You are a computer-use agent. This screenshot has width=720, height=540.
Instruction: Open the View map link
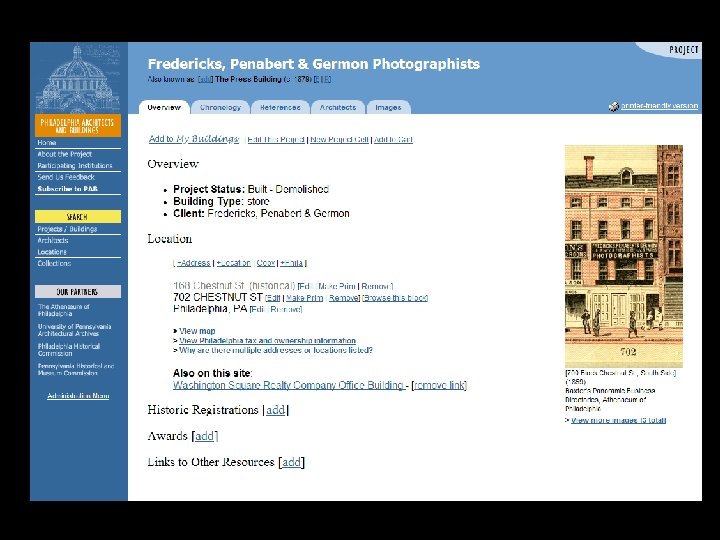point(197,331)
